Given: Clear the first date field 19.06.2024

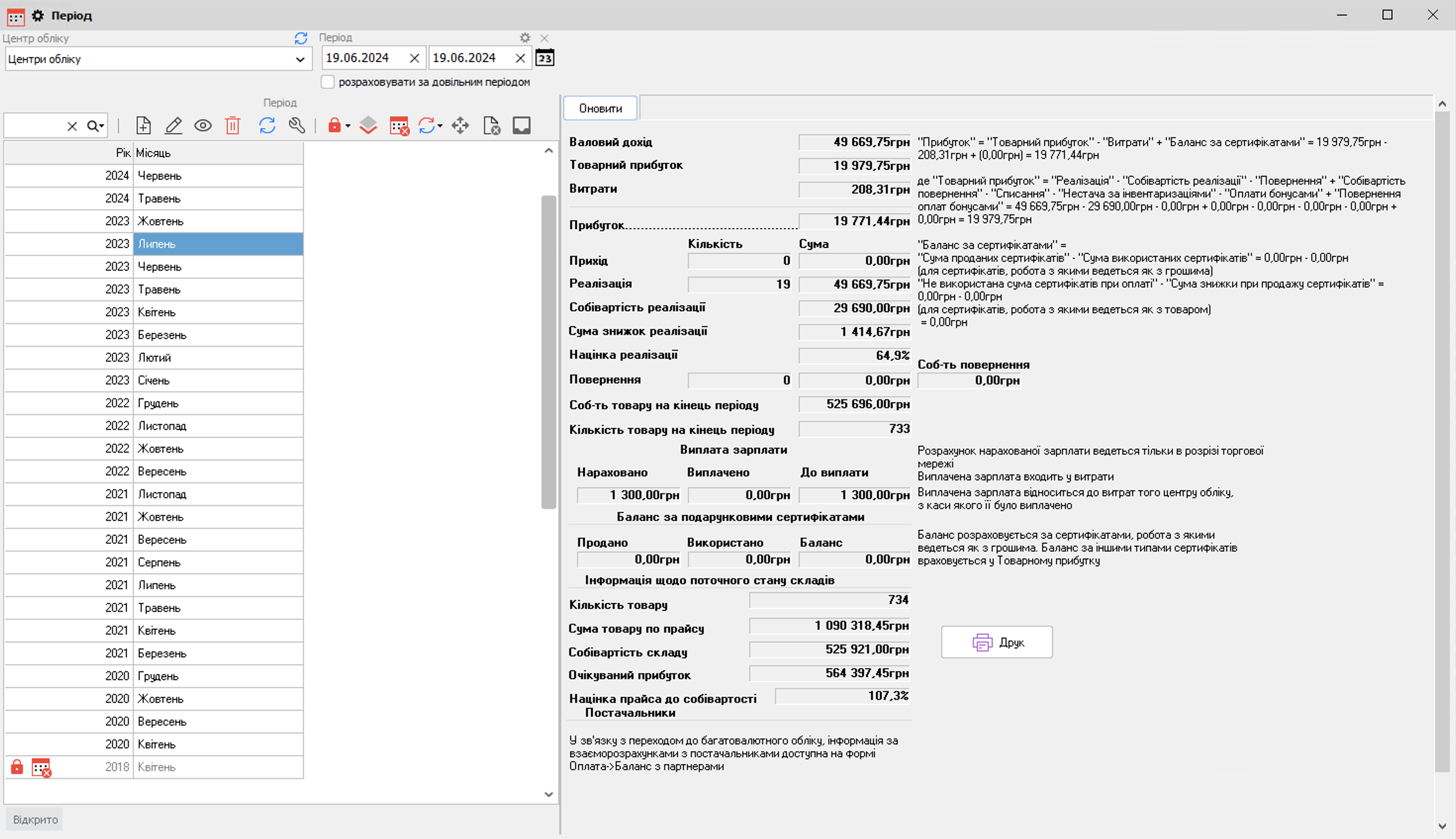Looking at the screenshot, I should 414,58.
